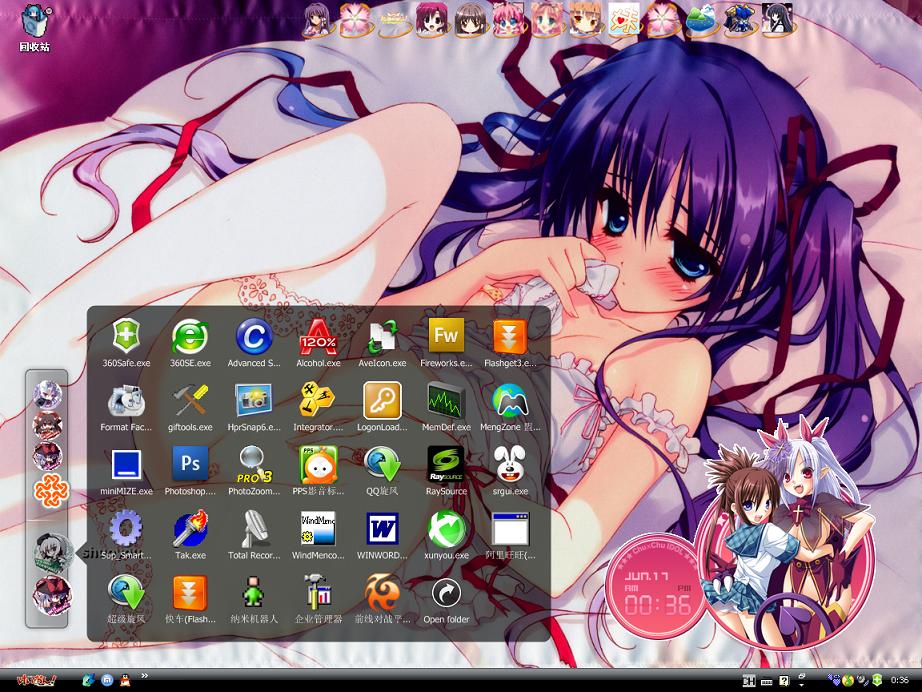Viewport: 922px width, 692px height.
Task: Open the question mark help tray icon
Action: 784,681
